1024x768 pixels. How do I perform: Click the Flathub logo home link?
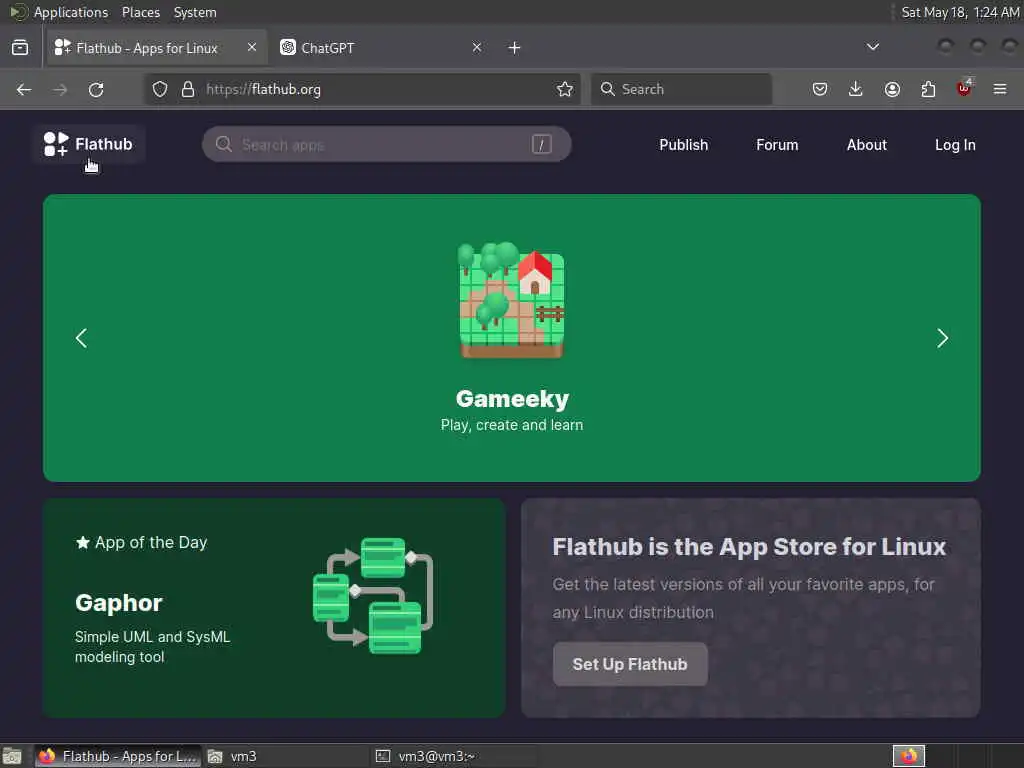[x=88, y=144]
